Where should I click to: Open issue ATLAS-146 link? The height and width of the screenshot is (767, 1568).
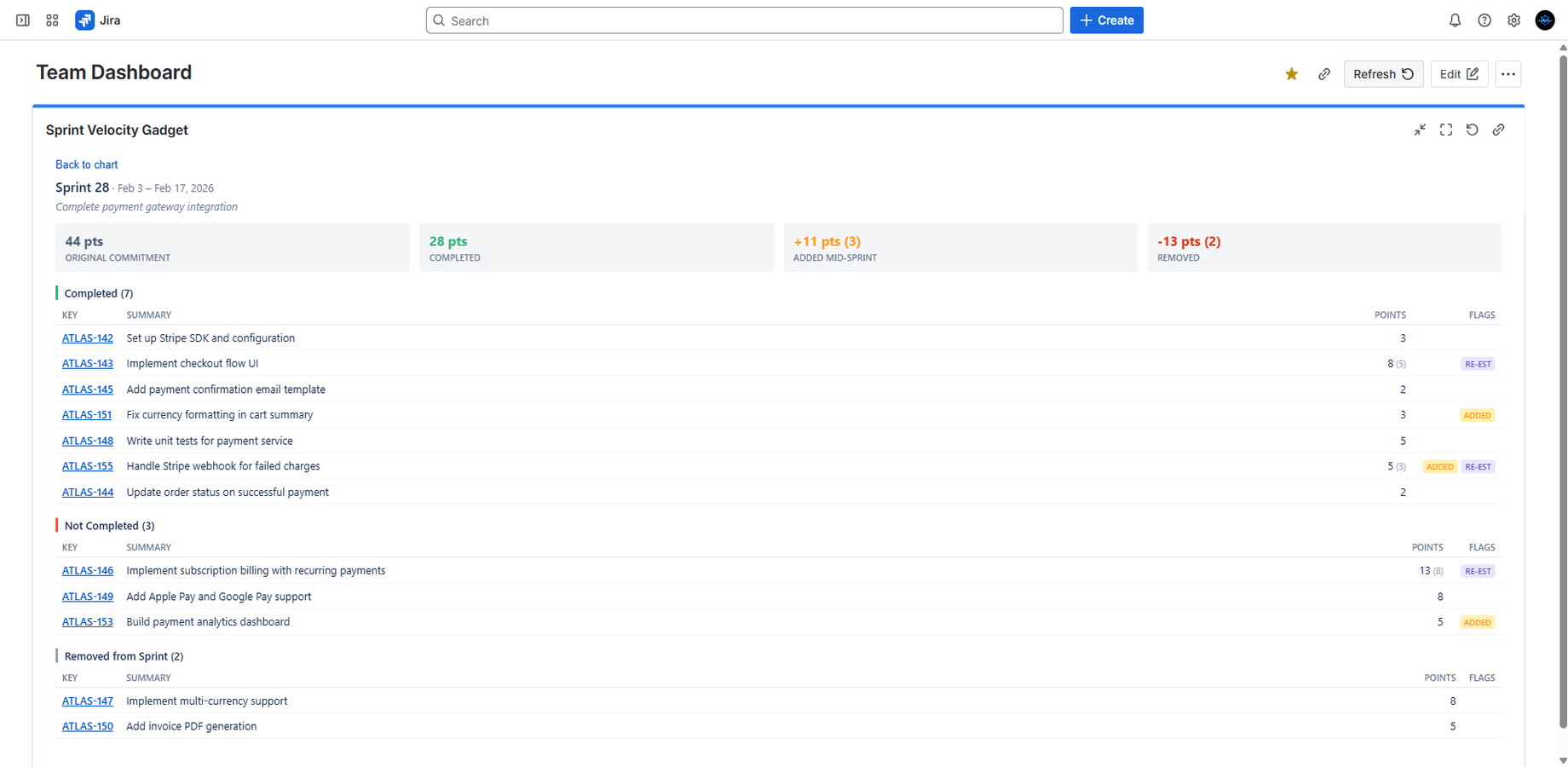coord(87,571)
